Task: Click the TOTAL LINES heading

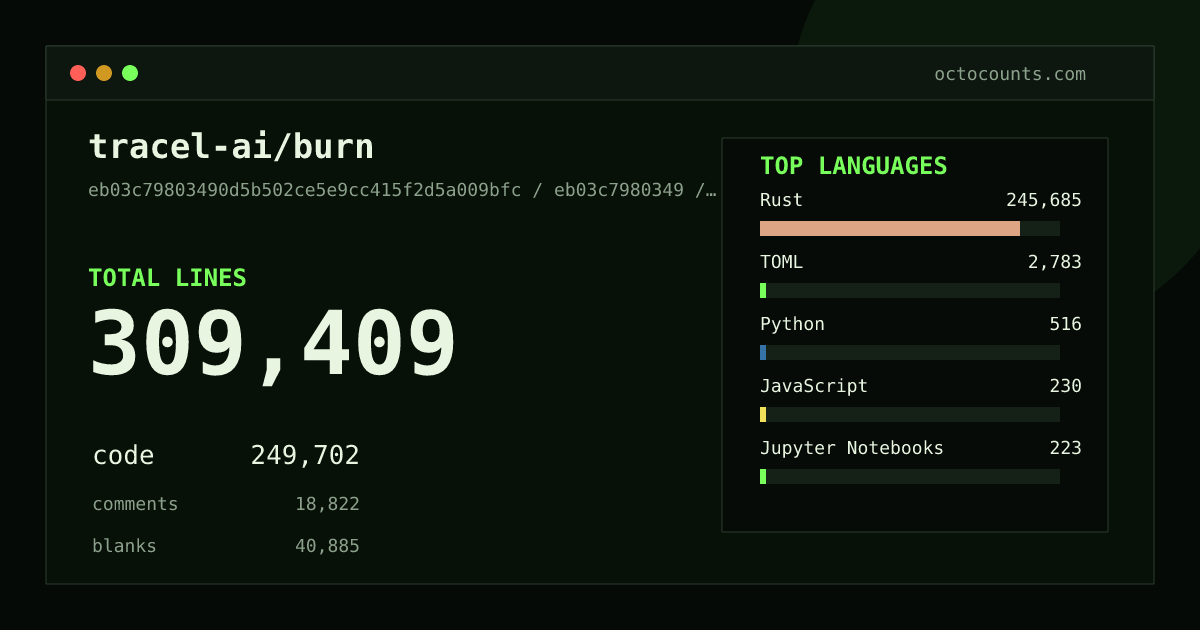Action: (x=167, y=278)
